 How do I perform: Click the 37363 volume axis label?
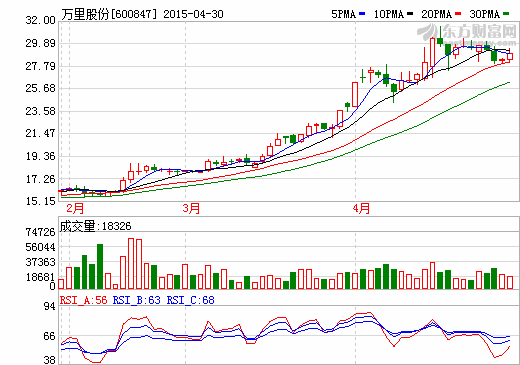pos(40,262)
